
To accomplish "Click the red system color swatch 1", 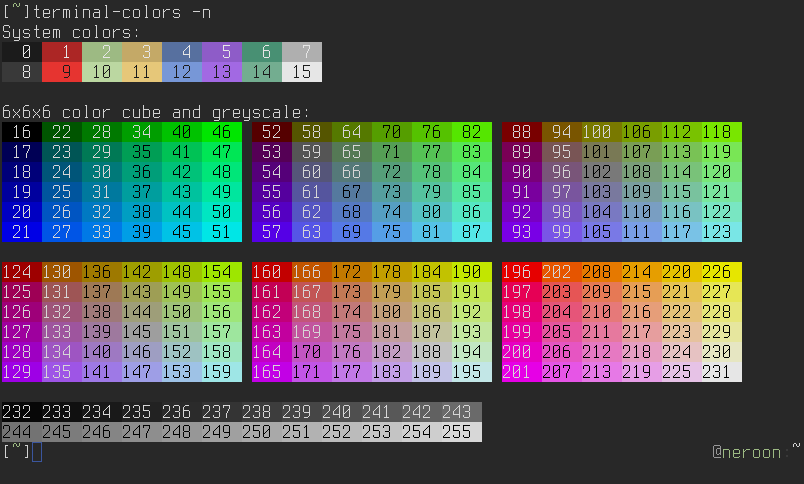I will (x=62, y=52).
